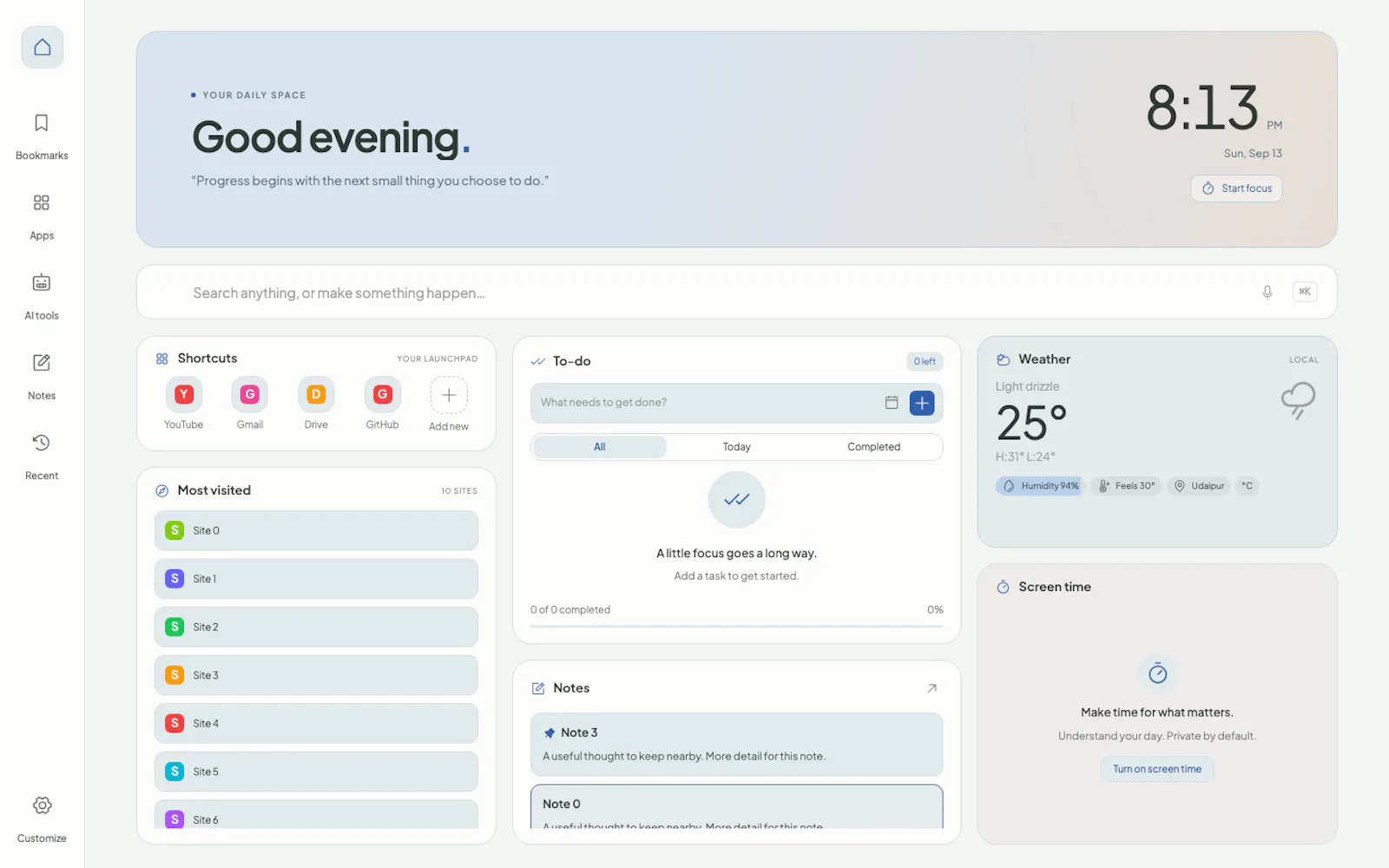
Task: Launch the Drive shortcut
Action: point(316,404)
